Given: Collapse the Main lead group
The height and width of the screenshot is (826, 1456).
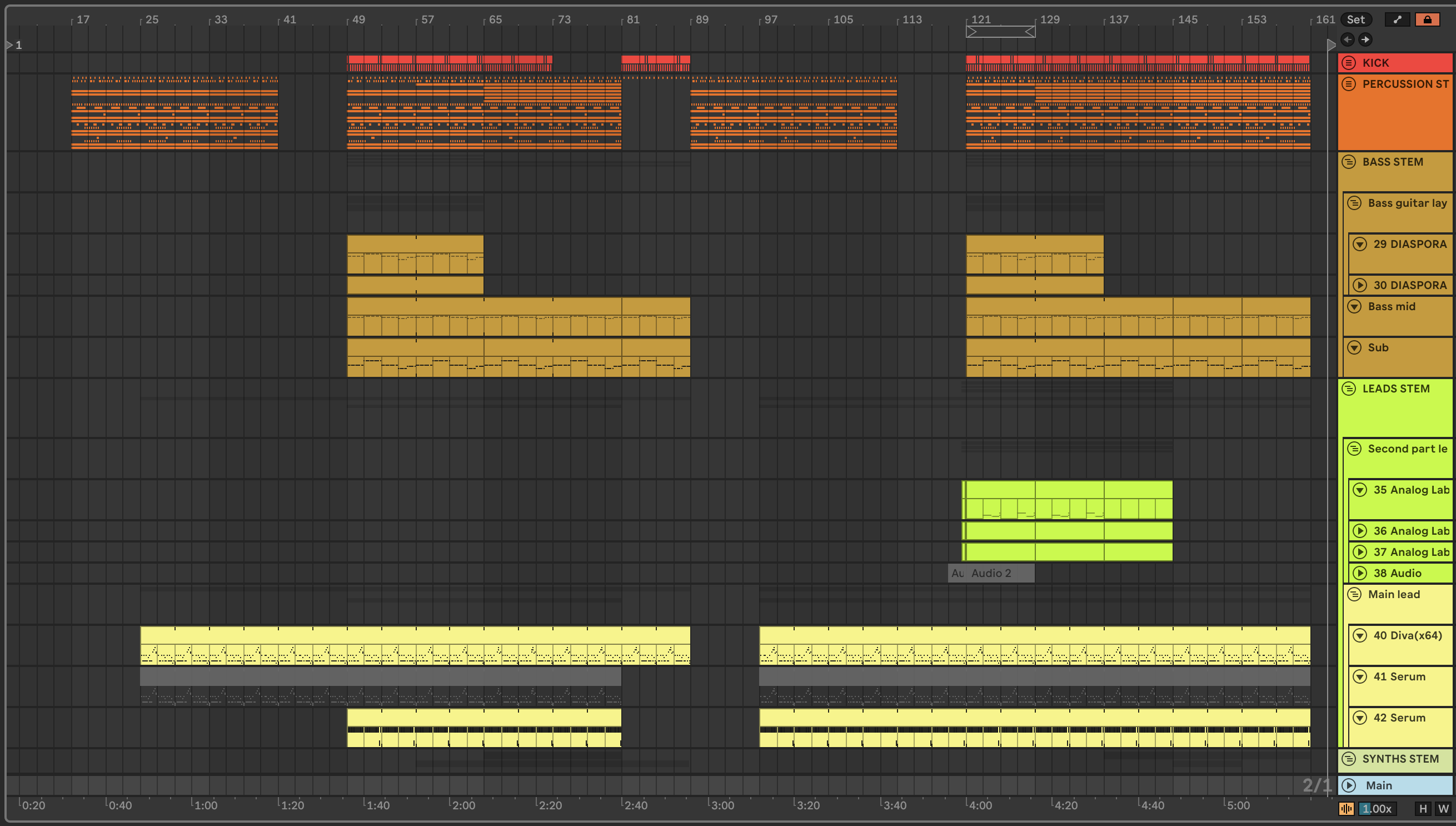Looking at the screenshot, I should coord(1354,595).
